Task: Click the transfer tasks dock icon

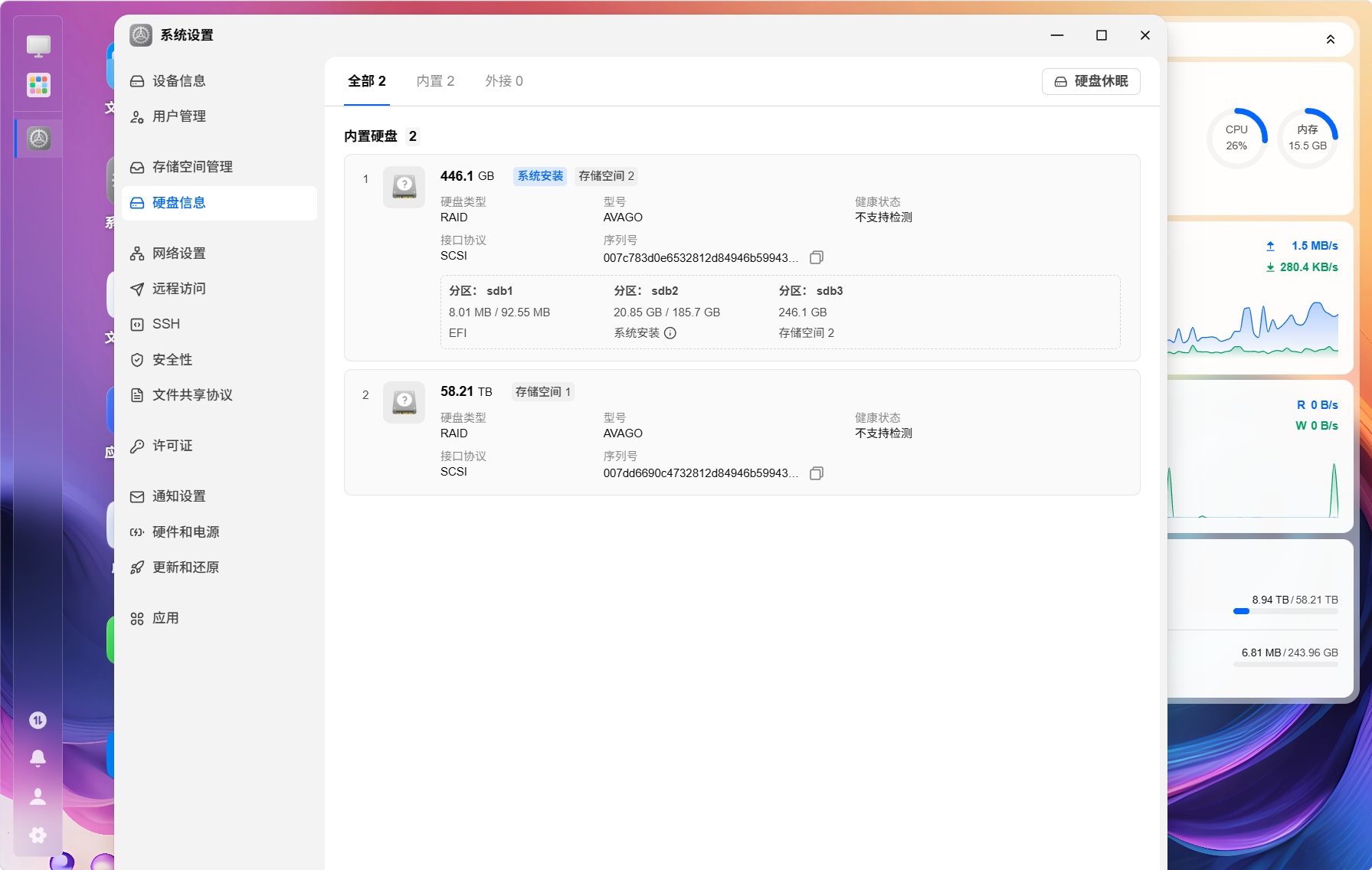Action: (x=38, y=720)
